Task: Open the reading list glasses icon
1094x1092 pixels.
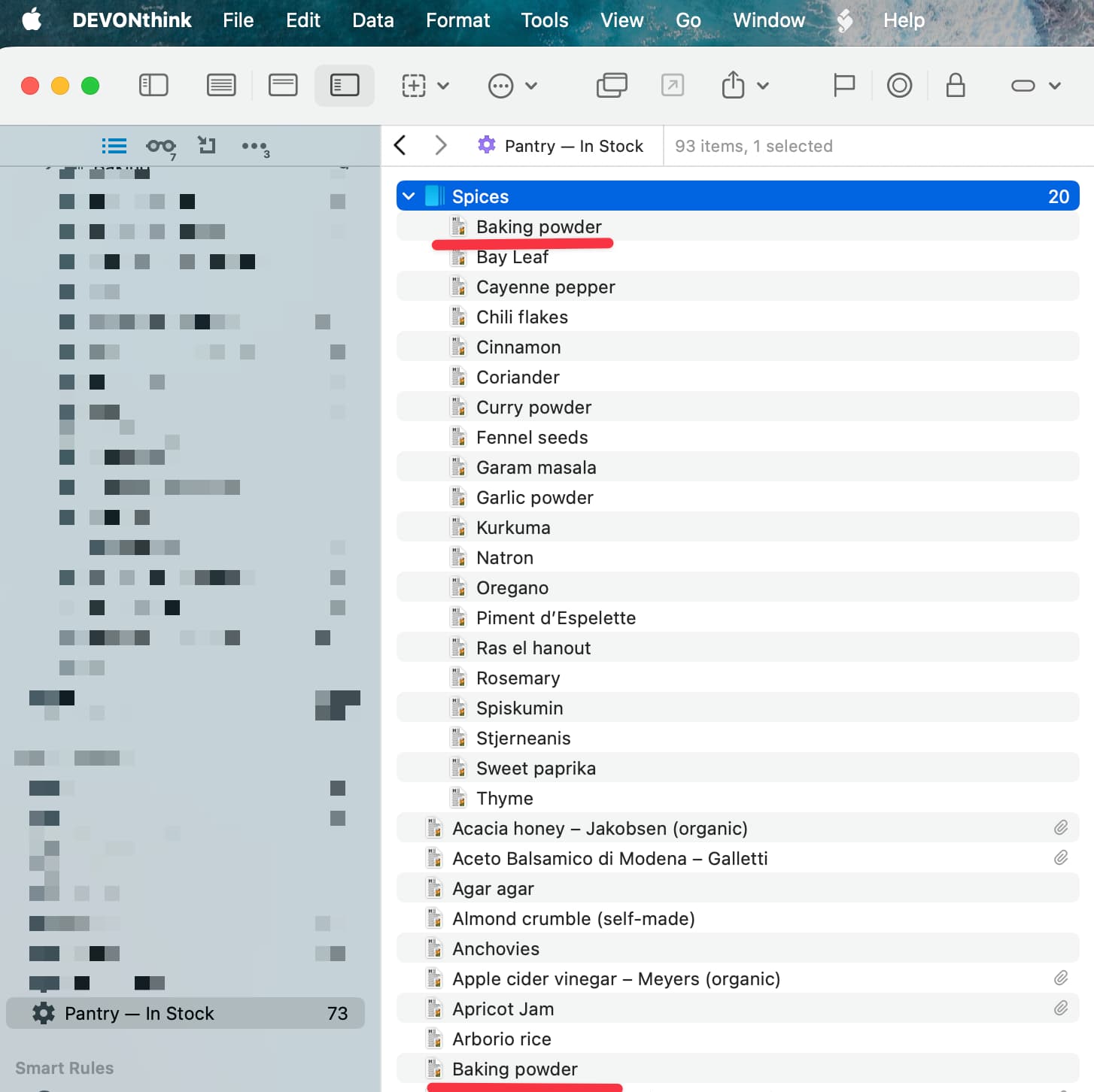Action: coord(160,146)
